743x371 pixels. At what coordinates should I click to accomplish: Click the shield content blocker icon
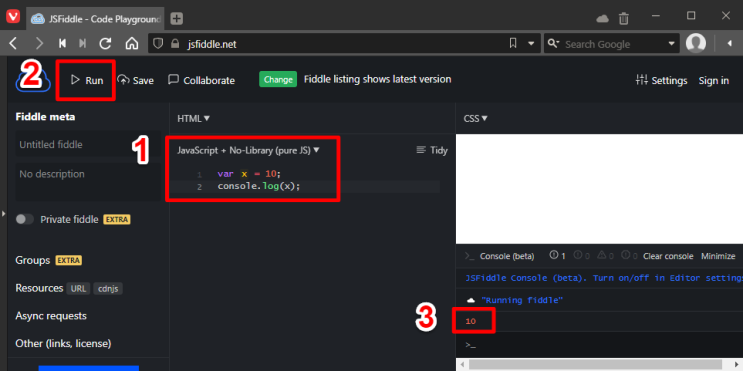[158, 44]
